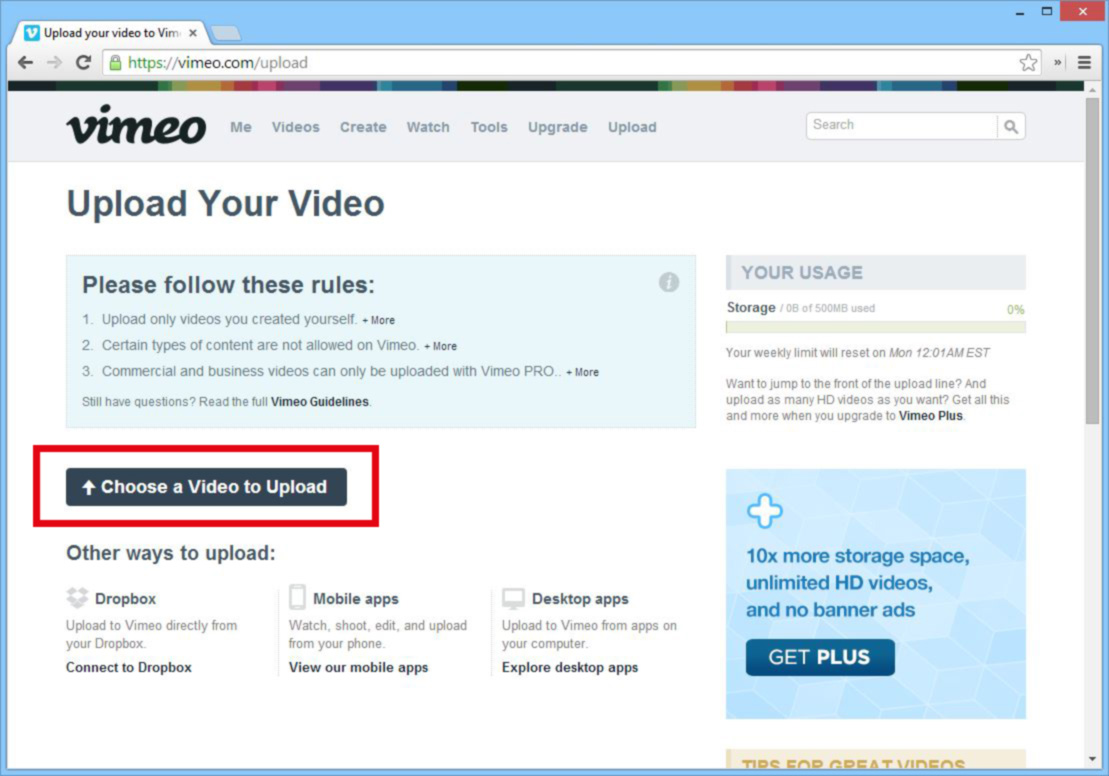Maximize the browser window
This screenshot has height=776, width=1109.
1047,11
